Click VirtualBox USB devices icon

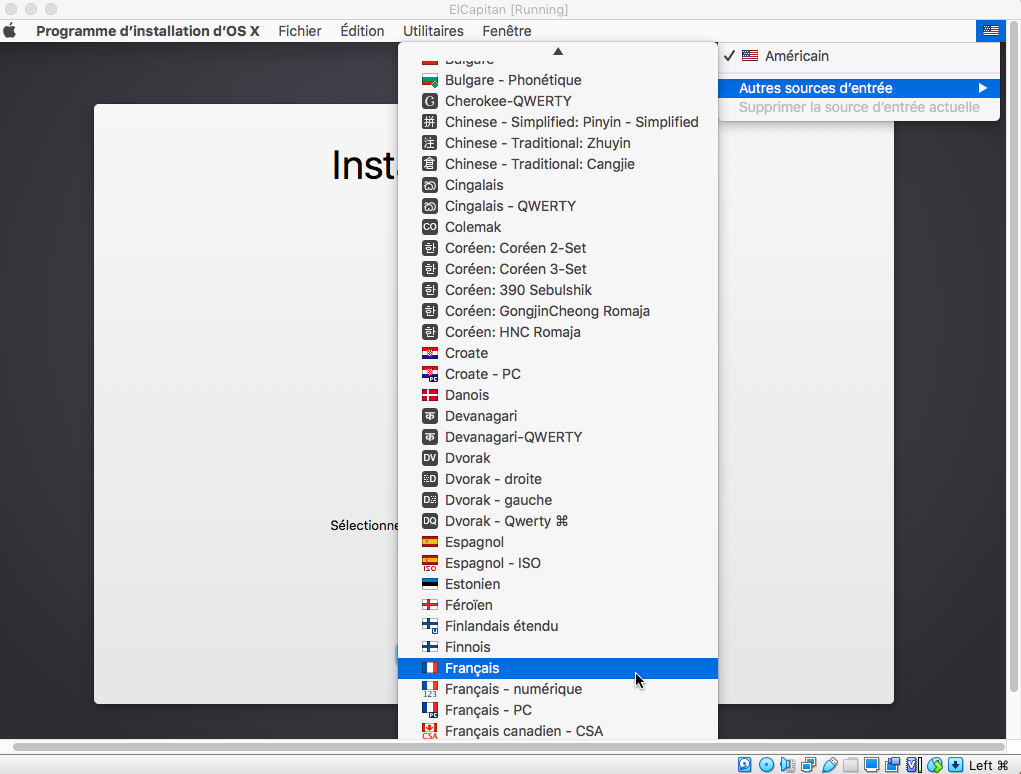830,765
